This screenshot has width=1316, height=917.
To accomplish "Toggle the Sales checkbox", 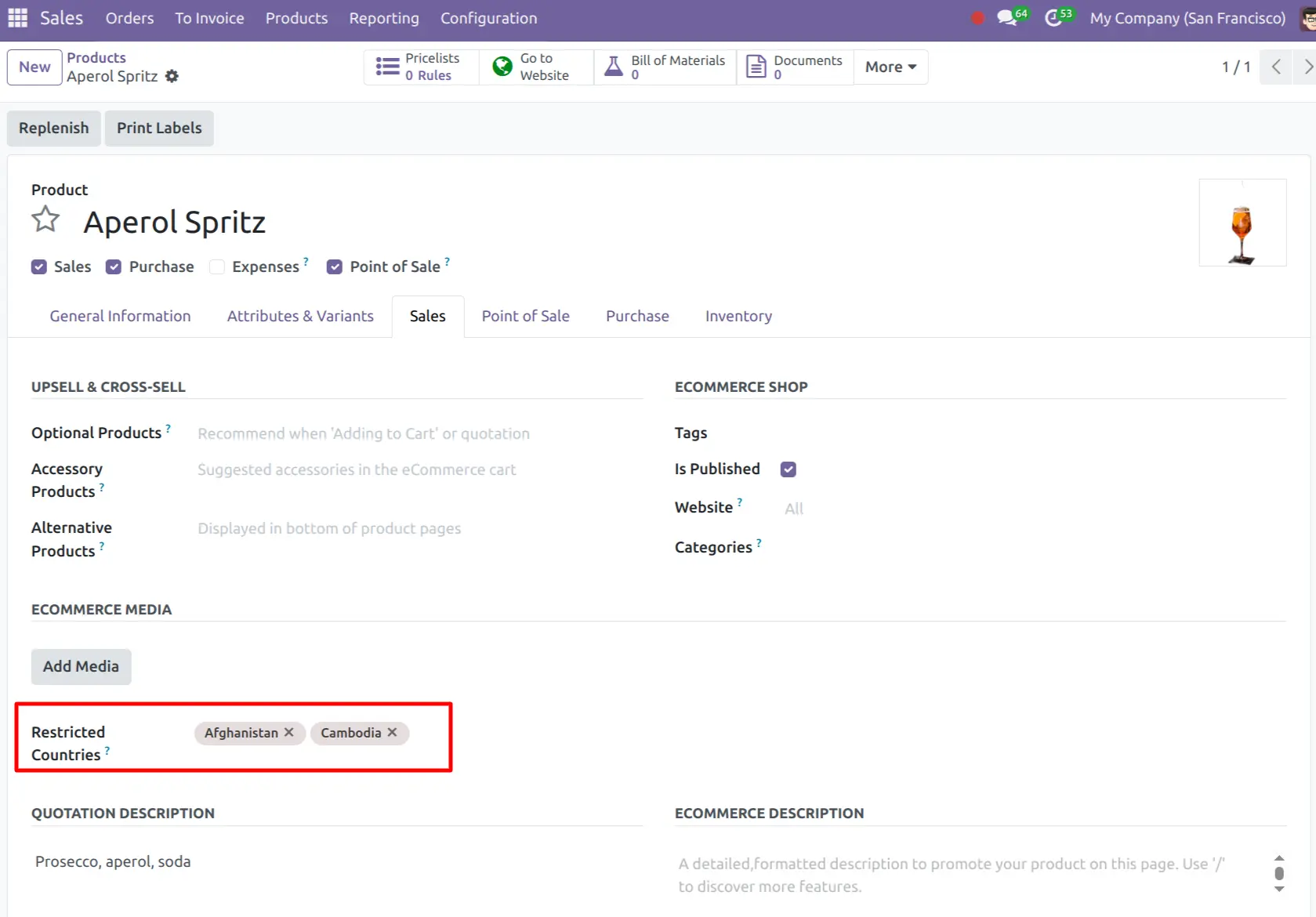I will (x=39, y=267).
